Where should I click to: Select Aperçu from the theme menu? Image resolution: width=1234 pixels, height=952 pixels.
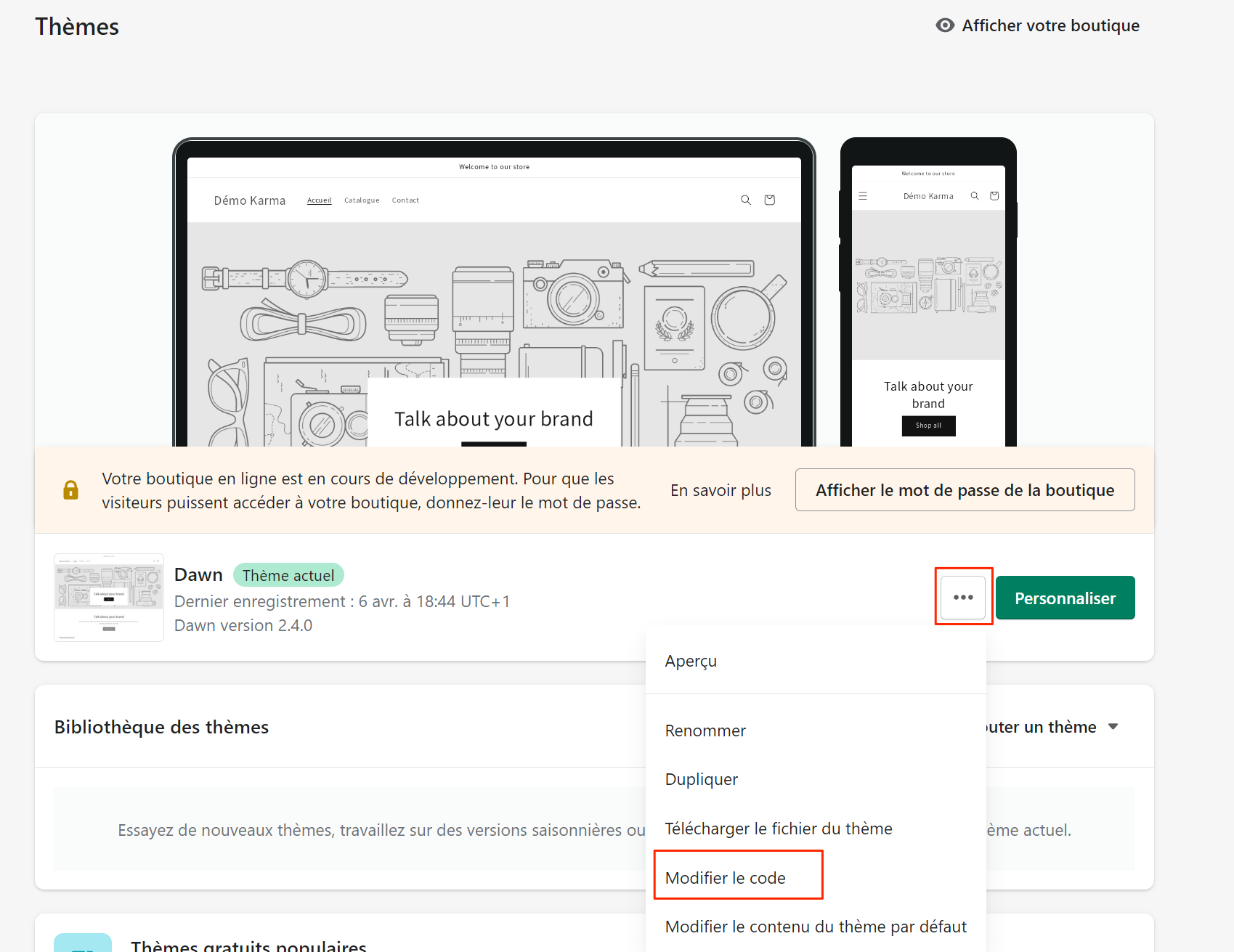point(691,662)
